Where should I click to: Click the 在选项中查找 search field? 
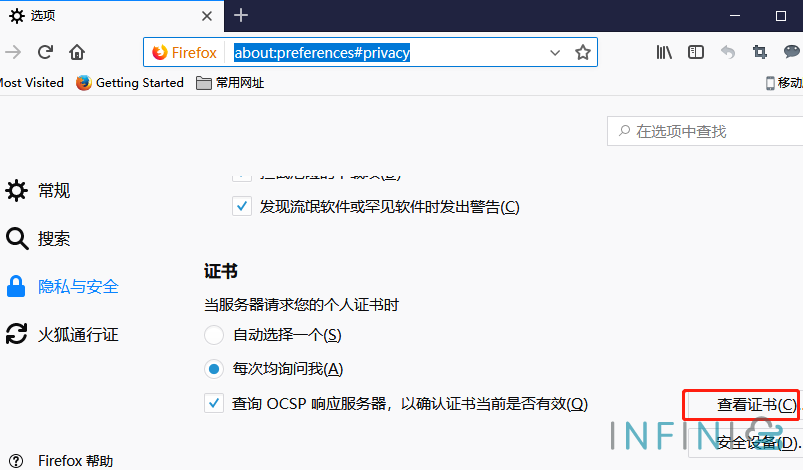[x=705, y=131]
